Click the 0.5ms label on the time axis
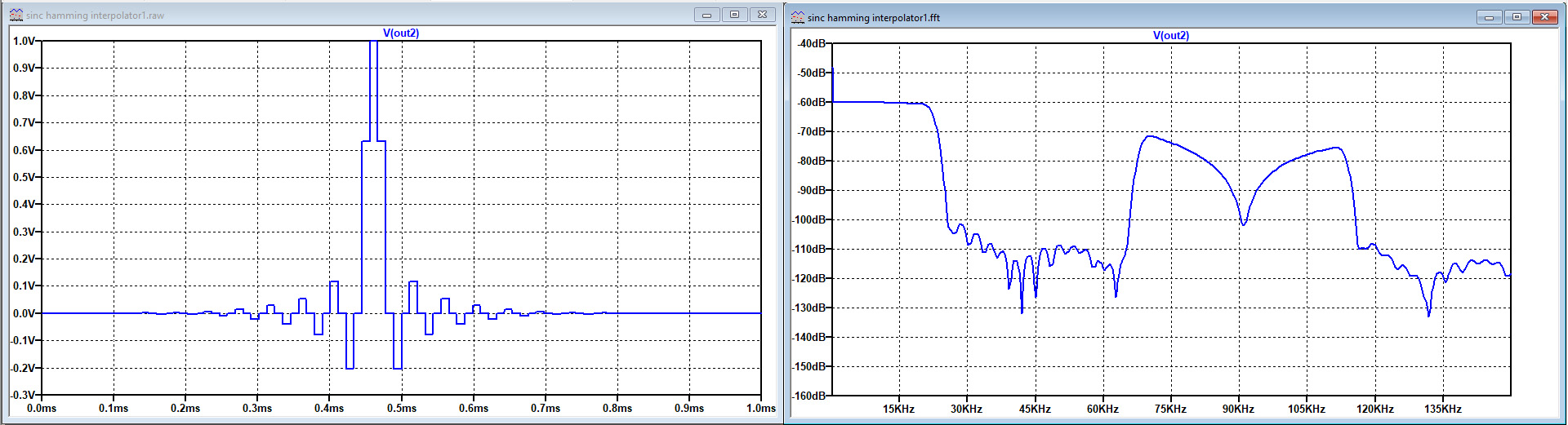This screenshot has width=1568, height=425. coord(402,409)
